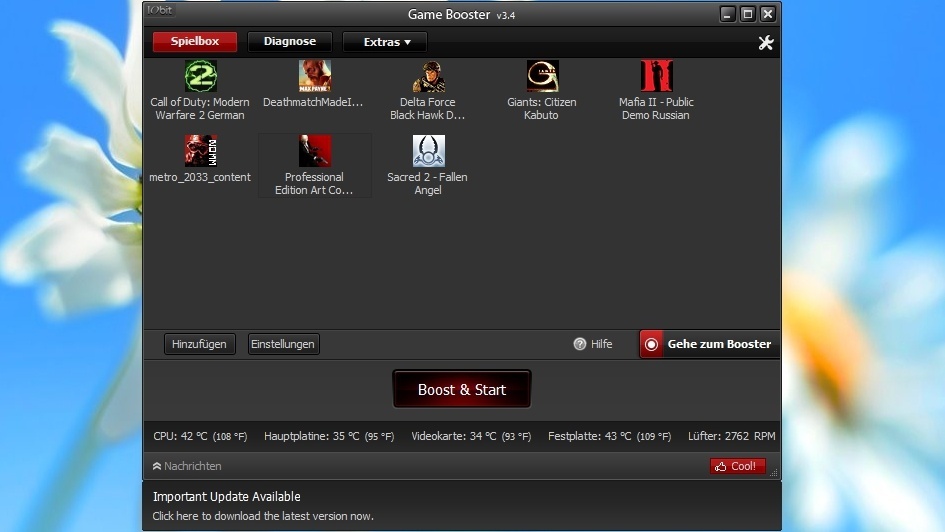This screenshot has width=945, height=532.
Task: Switch to the Diagnose tab
Action: coord(289,42)
